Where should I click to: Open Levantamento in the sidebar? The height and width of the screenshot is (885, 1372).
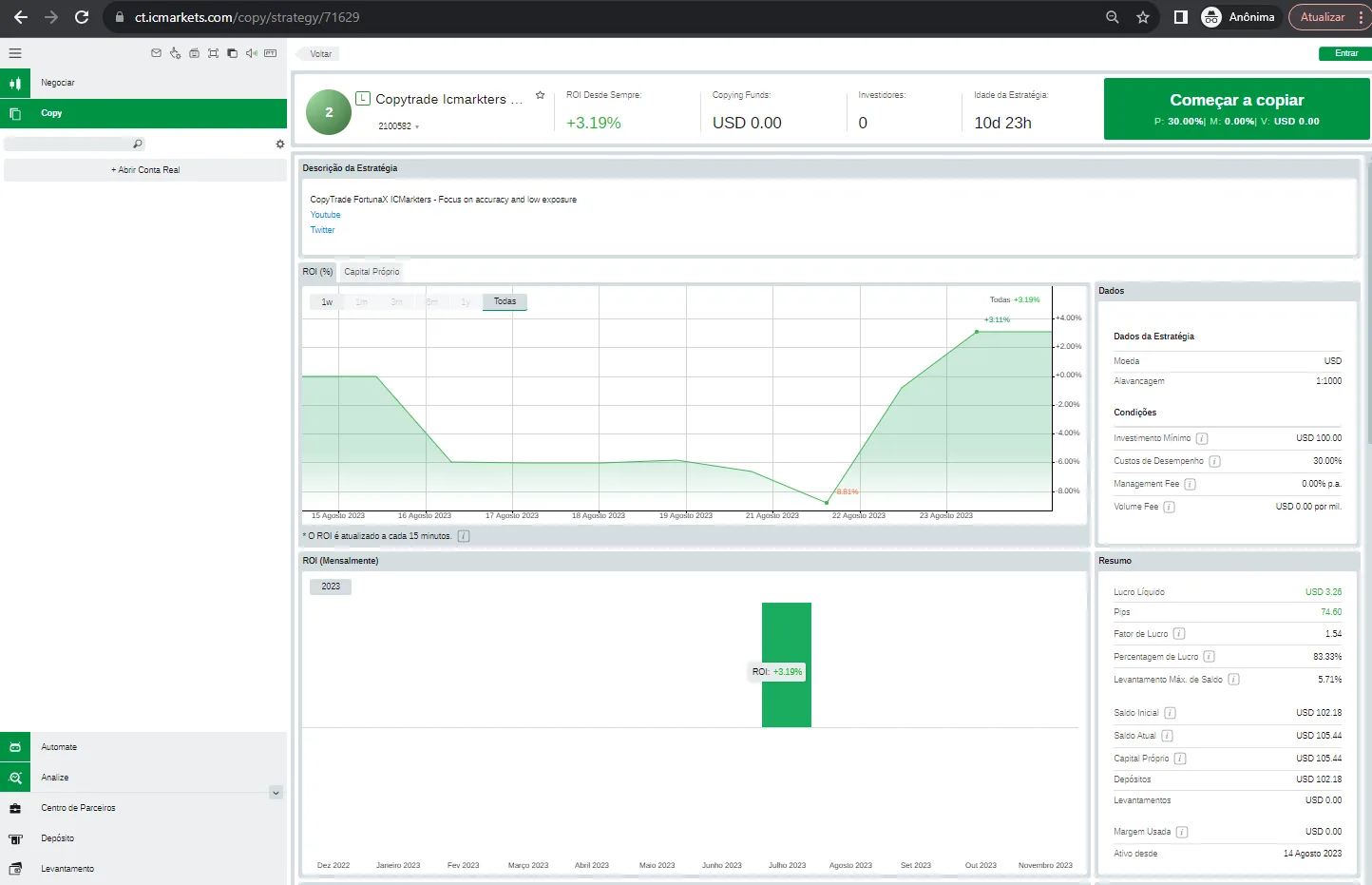click(143, 869)
